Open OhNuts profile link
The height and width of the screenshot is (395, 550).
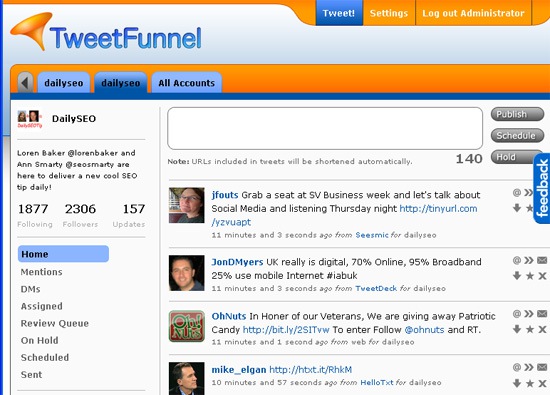[229, 316]
